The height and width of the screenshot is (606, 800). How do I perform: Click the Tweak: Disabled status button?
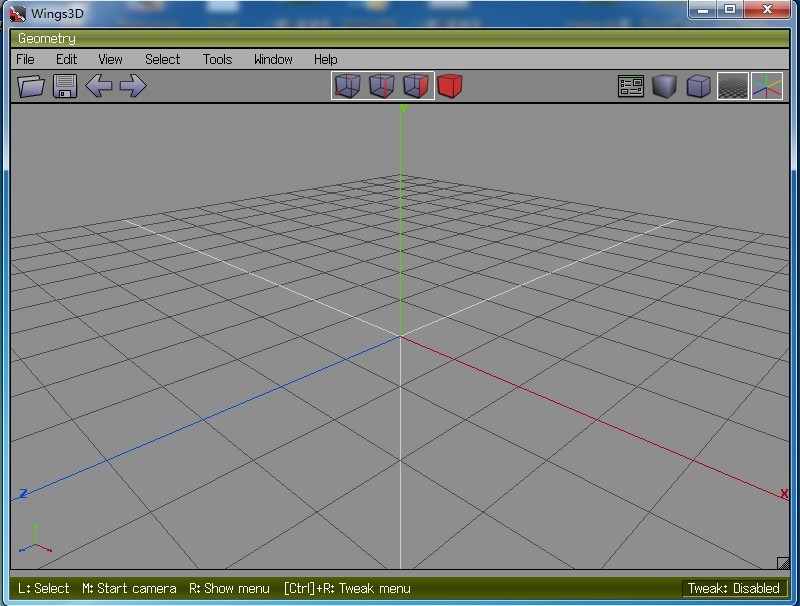point(733,588)
